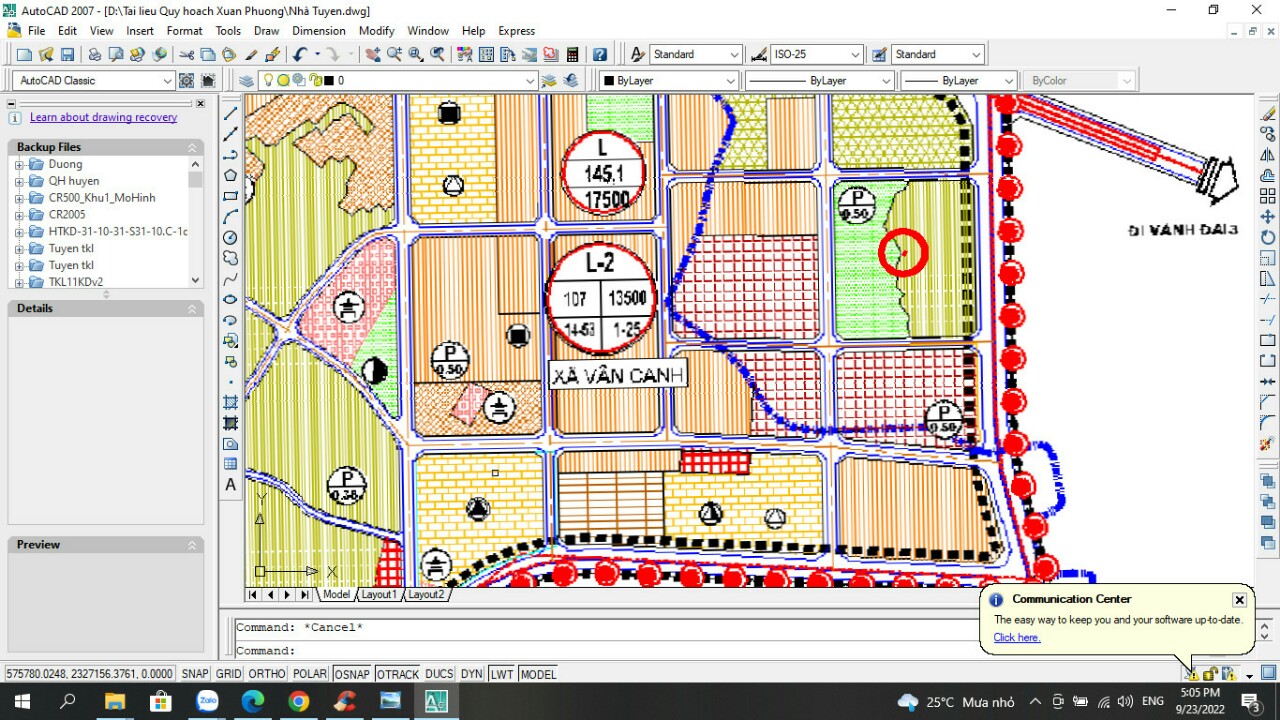Open the ISO-25 dimension style dropdown

[817, 55]
